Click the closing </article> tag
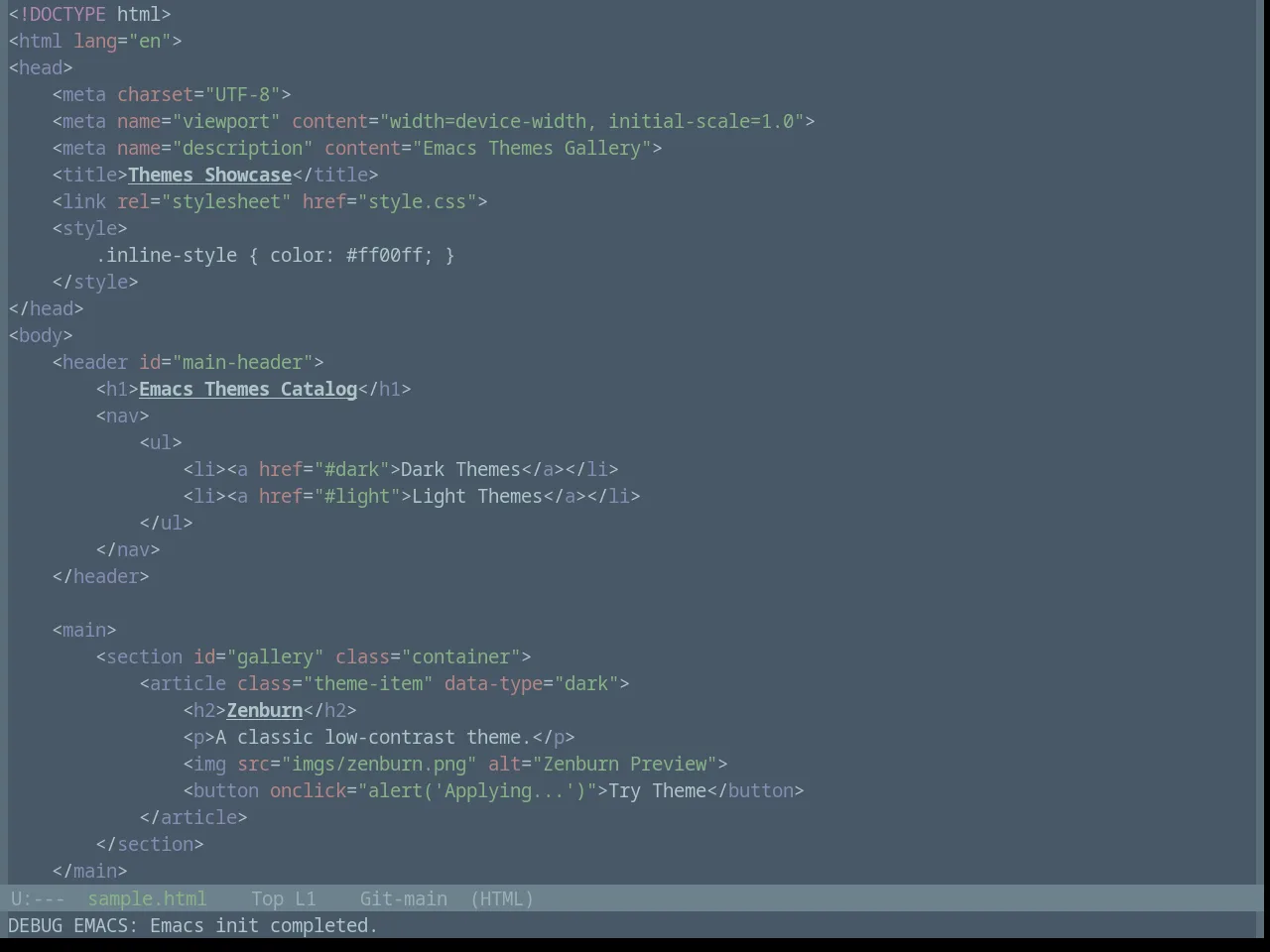 coord(193,817)
